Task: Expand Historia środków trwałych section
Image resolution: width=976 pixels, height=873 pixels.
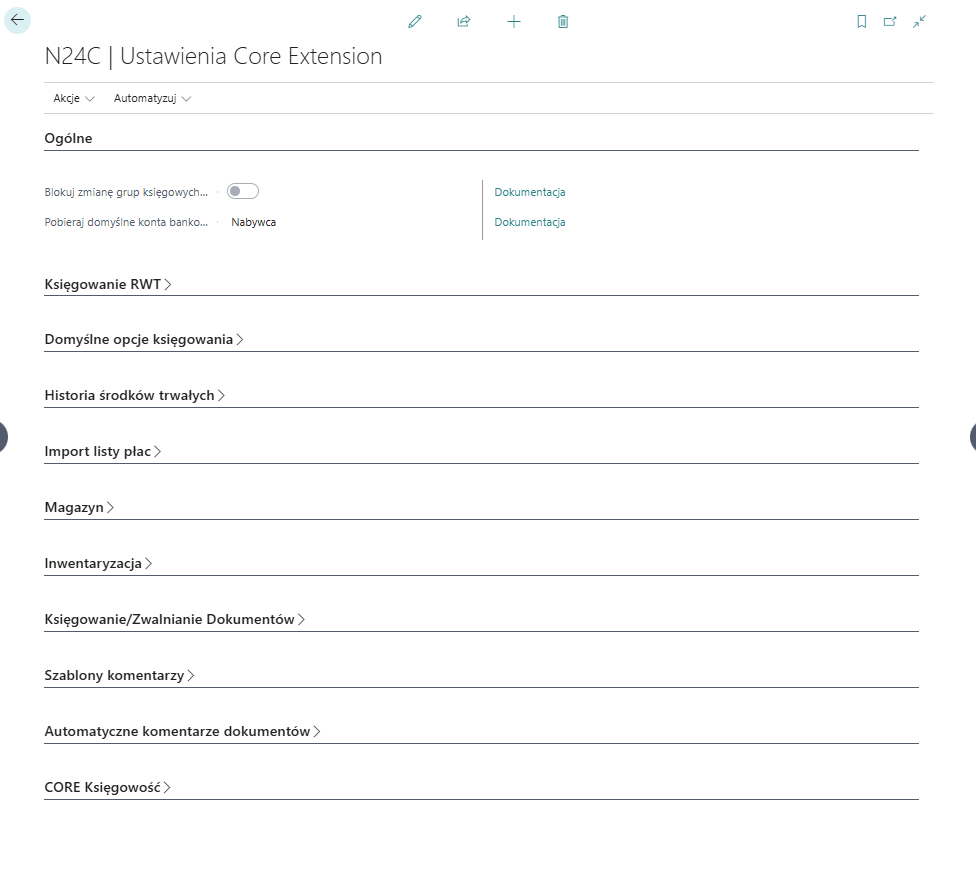Action: tap(135, 396)
